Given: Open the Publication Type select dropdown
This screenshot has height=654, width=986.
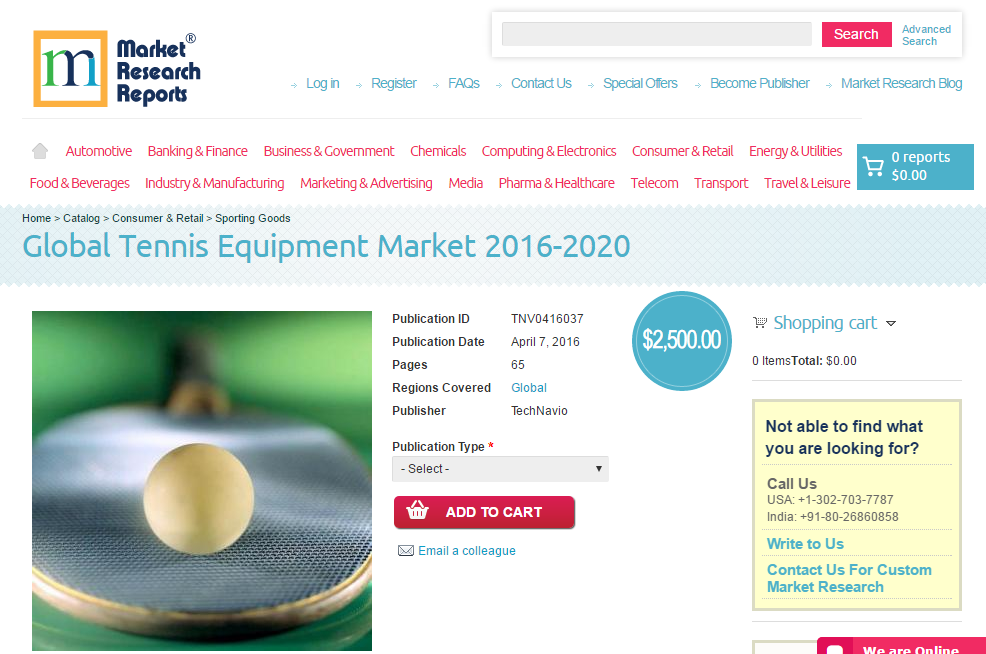Looking at the screenshot, I should (x=500, y=469).
